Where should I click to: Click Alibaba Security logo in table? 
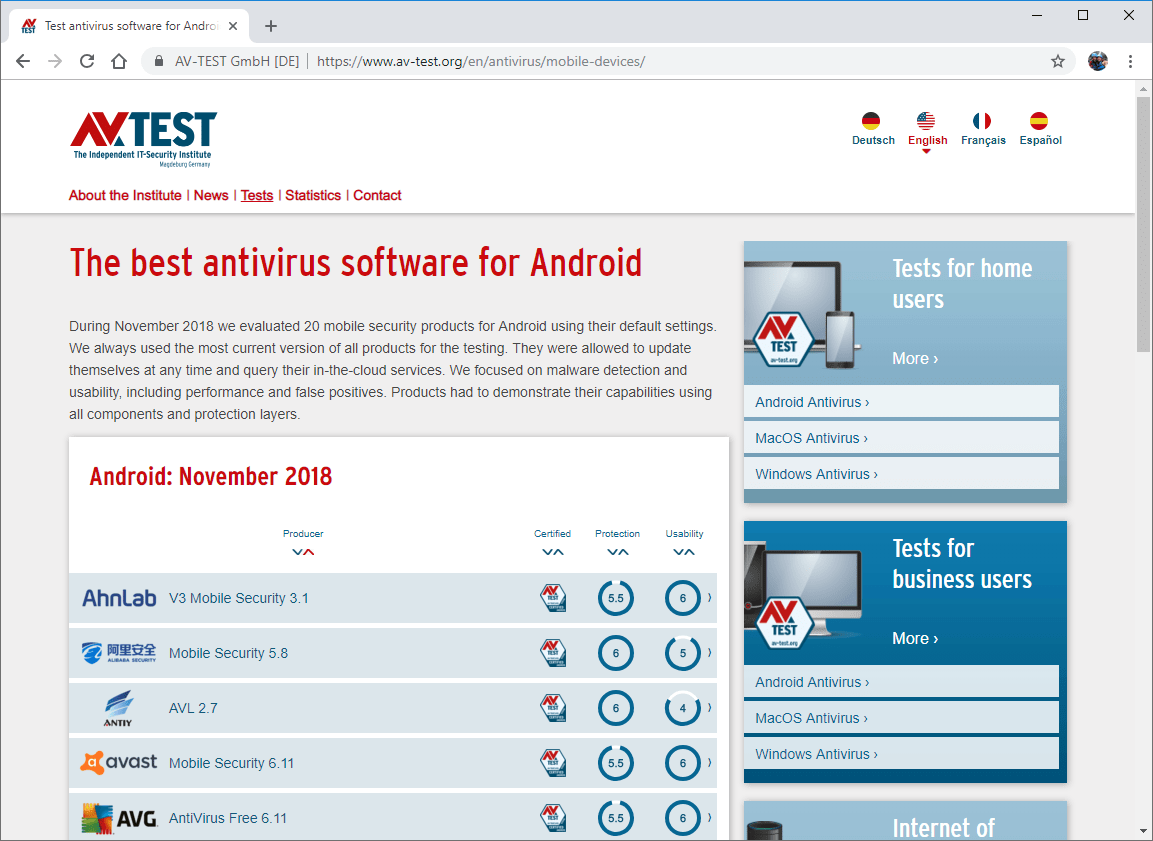click(119, 653)
